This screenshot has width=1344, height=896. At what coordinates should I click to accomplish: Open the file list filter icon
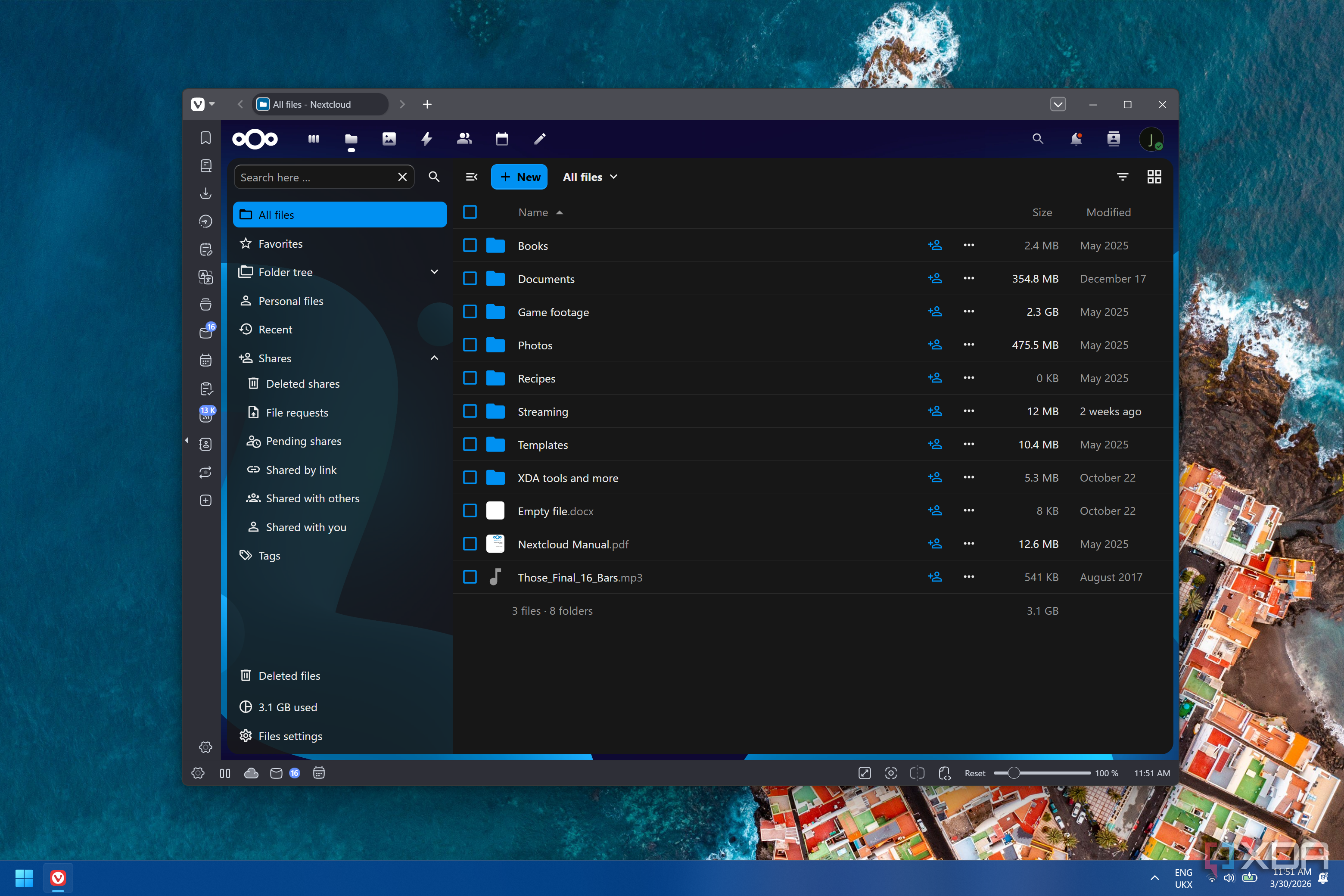click(1122, 177)
